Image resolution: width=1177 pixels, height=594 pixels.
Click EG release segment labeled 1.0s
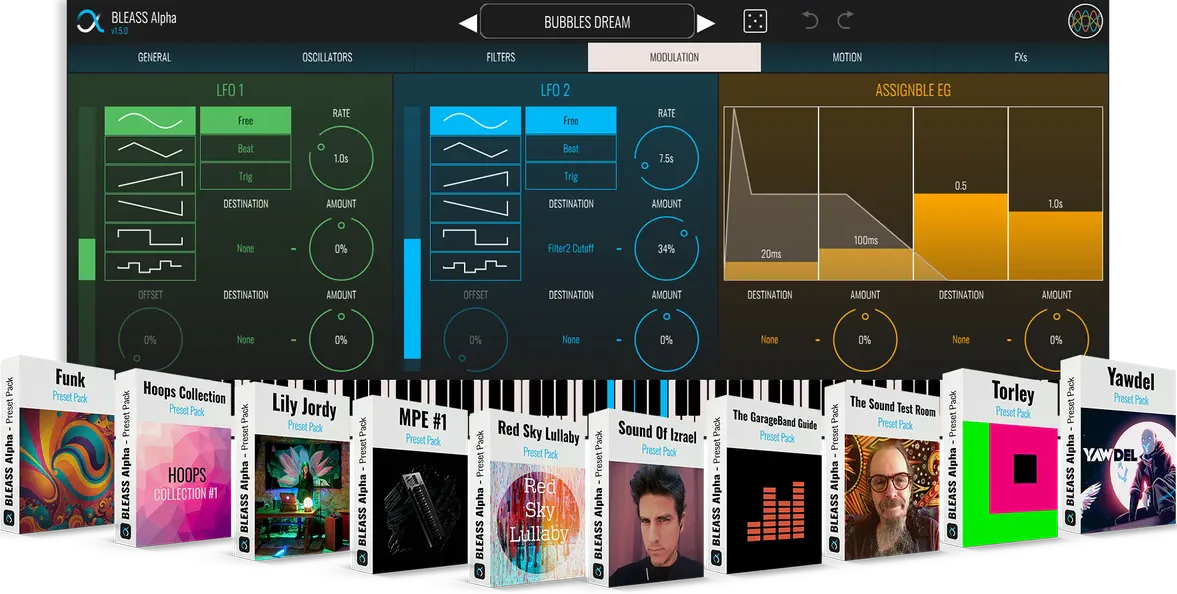(1055, 194)
